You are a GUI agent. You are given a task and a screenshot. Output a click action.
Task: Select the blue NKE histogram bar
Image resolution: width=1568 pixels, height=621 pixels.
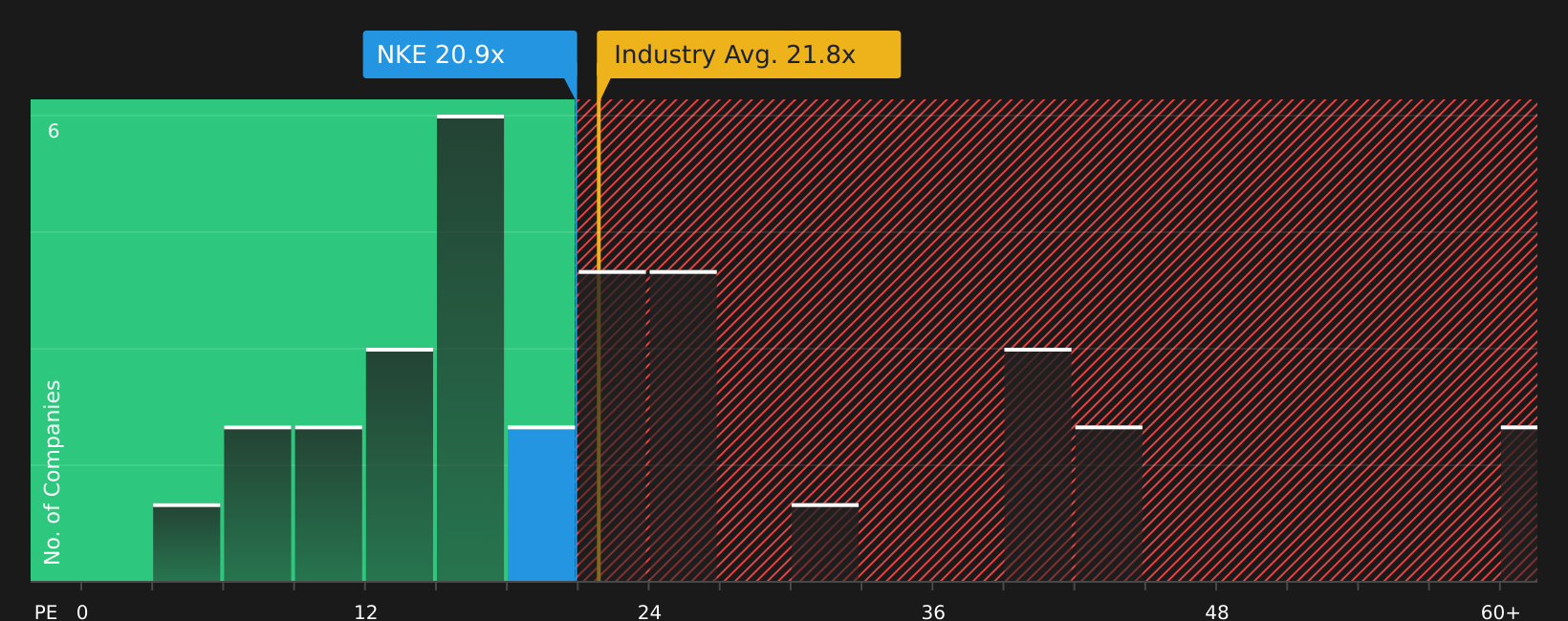point(541,503)
